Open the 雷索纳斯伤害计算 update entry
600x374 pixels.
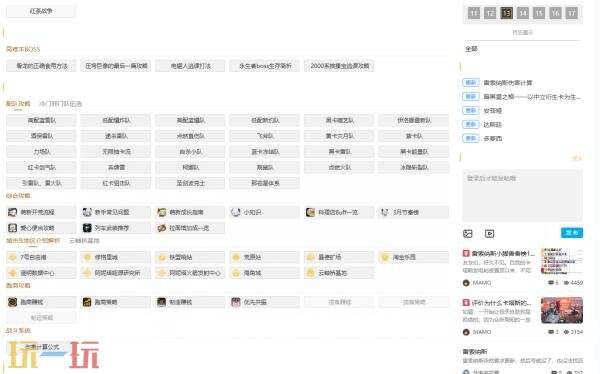coord(507,83)
